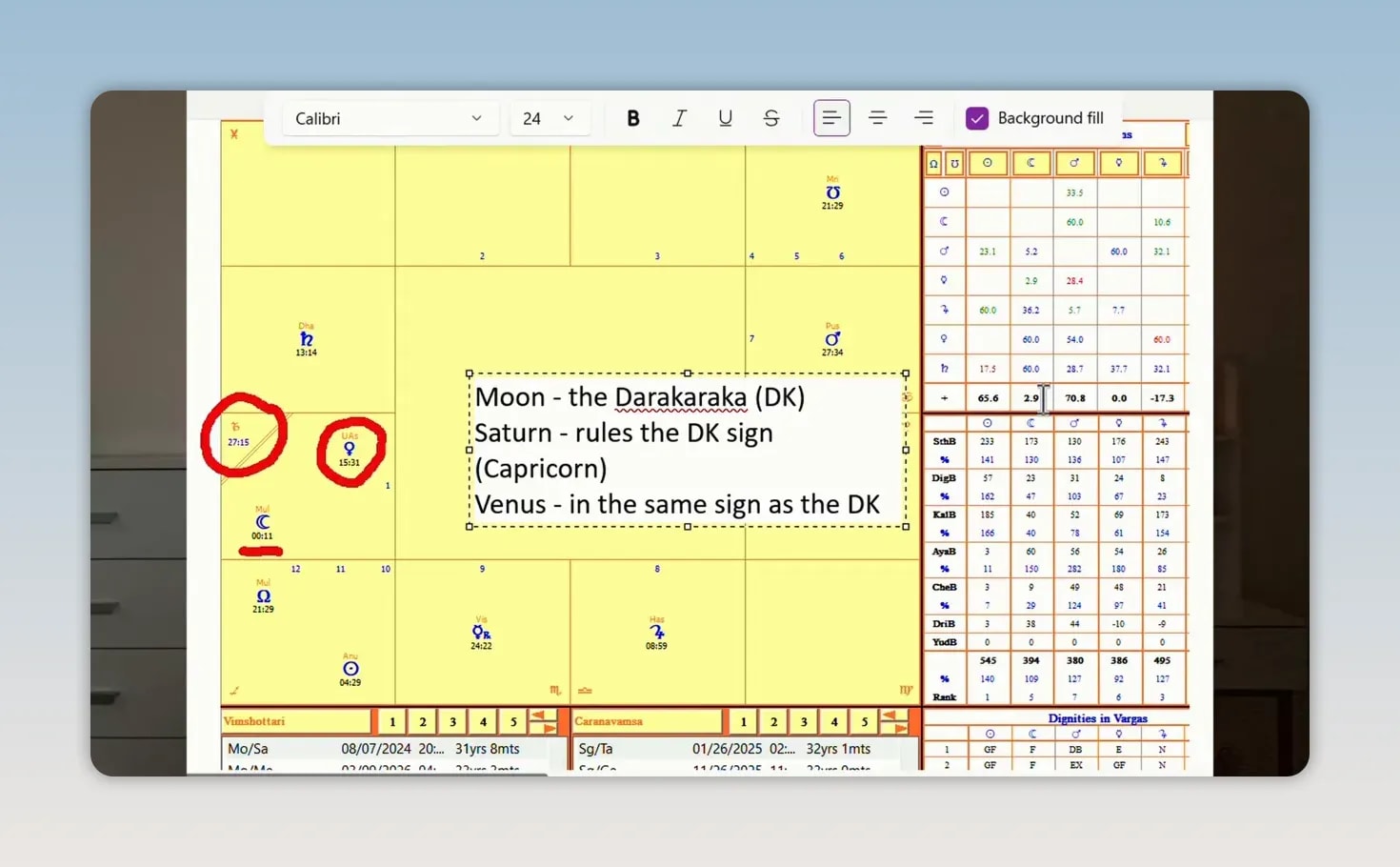
Task: Toggle strikethrough formatting in the text toolbar
Action: click(x=771, y=118)
